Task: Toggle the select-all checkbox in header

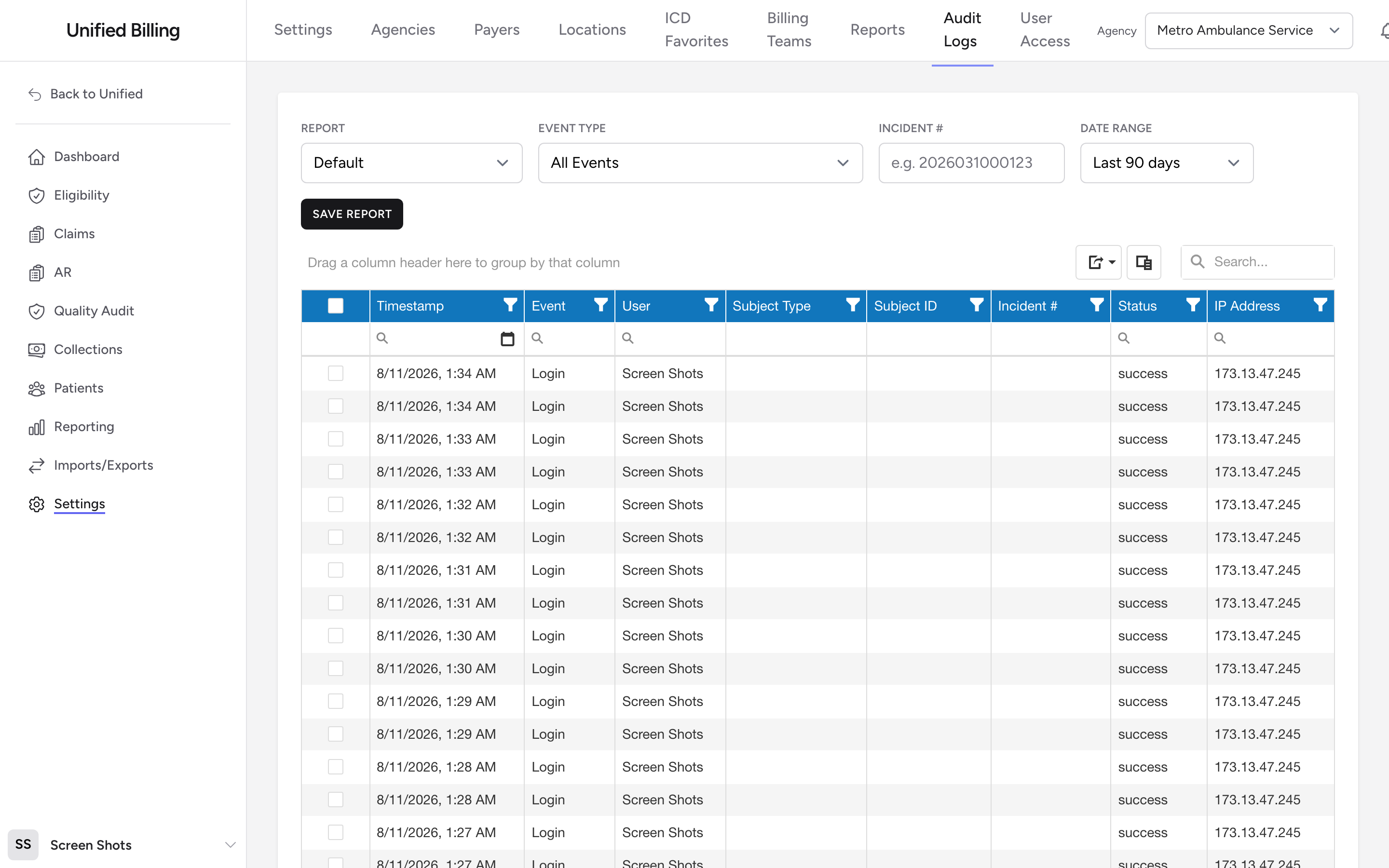Action: pos(336,306)
